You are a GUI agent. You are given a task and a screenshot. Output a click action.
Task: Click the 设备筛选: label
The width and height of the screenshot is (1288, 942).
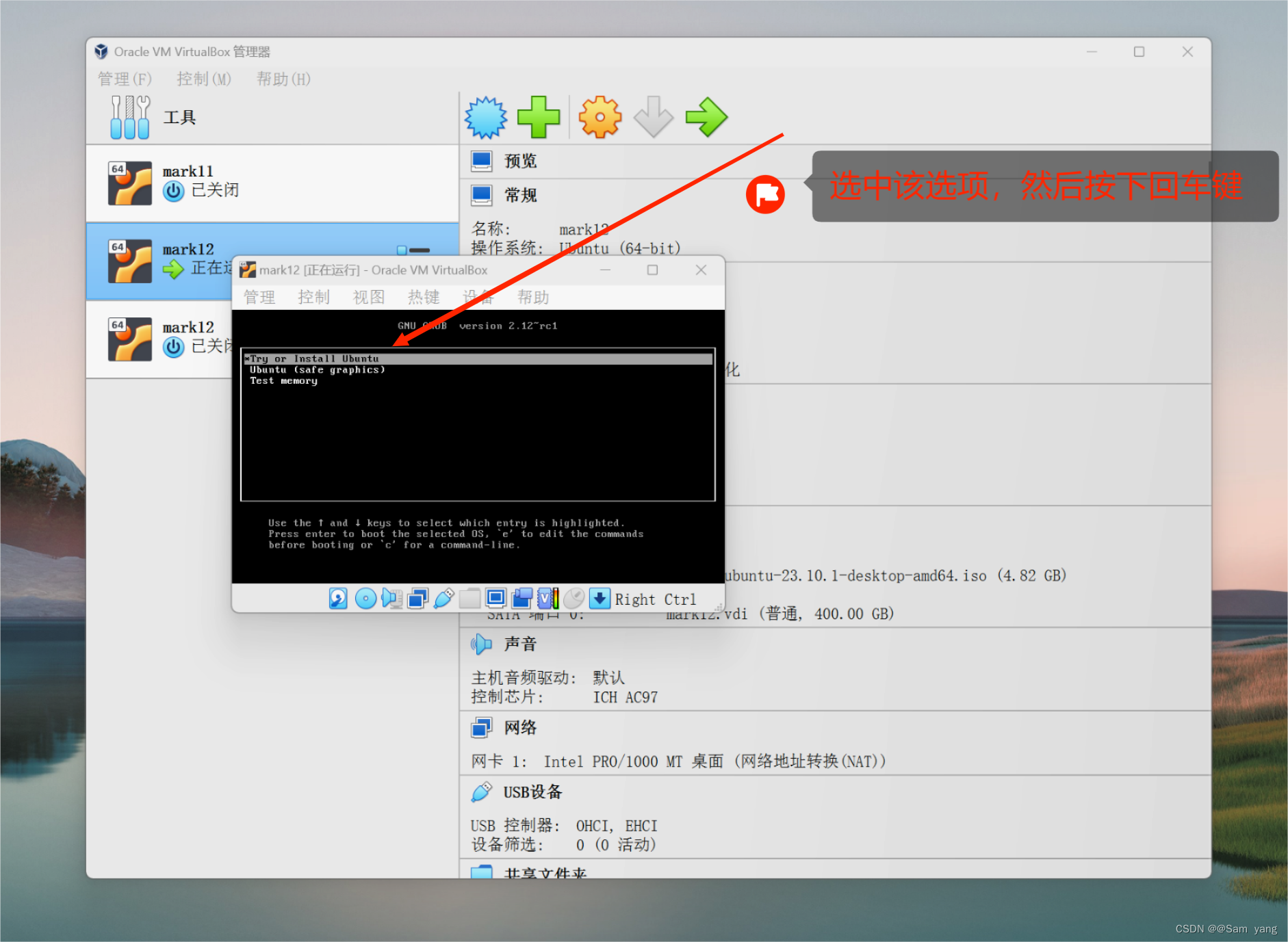coord(507,845)
